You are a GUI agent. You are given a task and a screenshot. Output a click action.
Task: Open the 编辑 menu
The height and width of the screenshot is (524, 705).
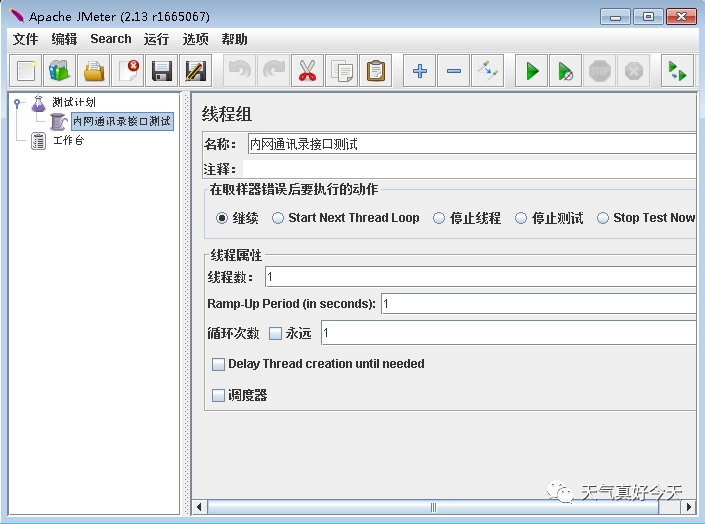click(64, 39)
